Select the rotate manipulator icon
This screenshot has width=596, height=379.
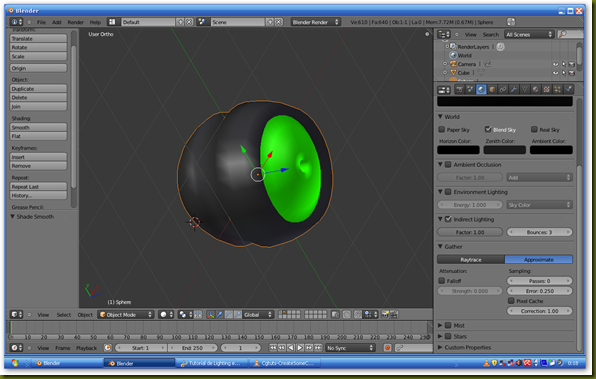[228, 315]
